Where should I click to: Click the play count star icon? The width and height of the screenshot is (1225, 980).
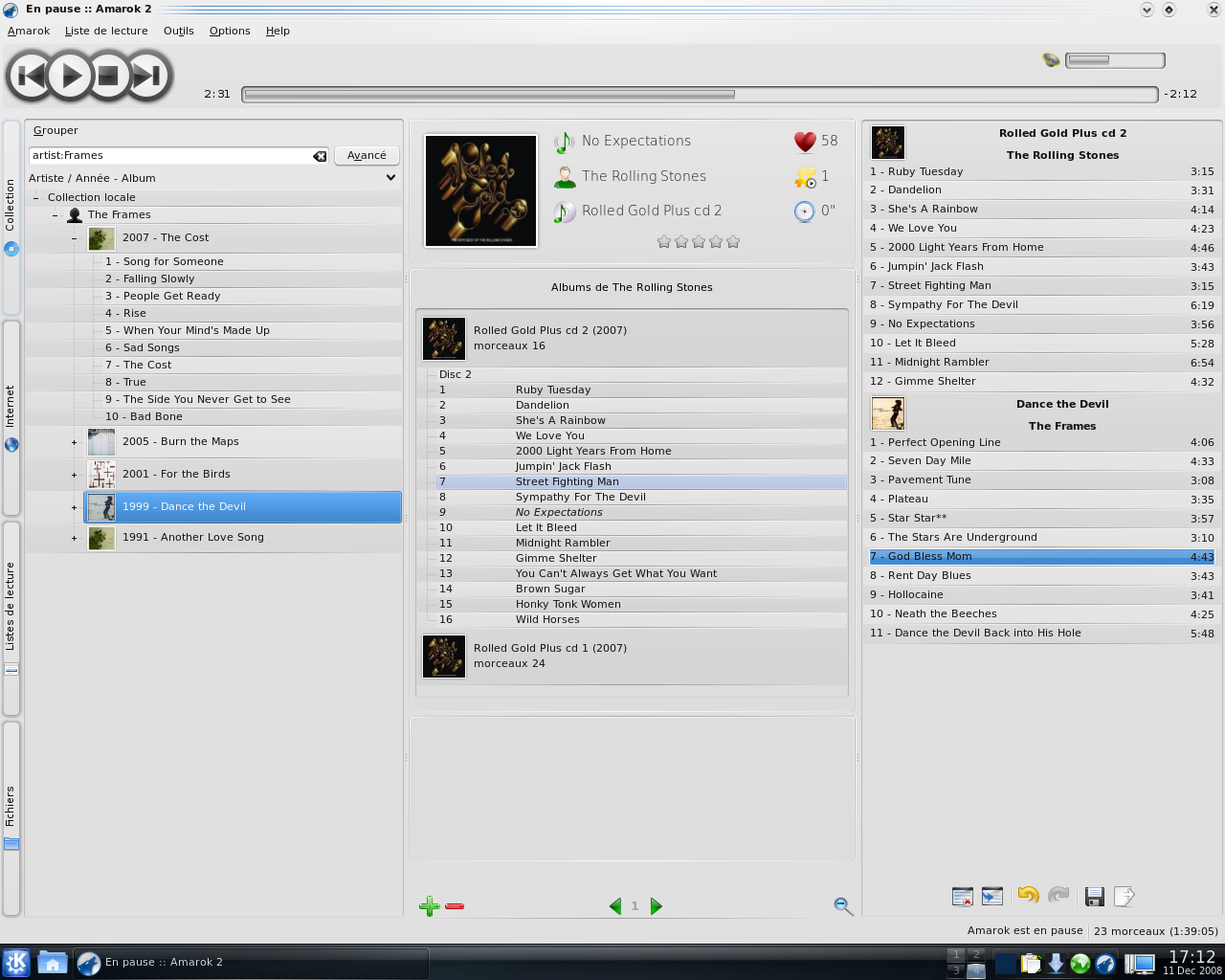(805, 176)
